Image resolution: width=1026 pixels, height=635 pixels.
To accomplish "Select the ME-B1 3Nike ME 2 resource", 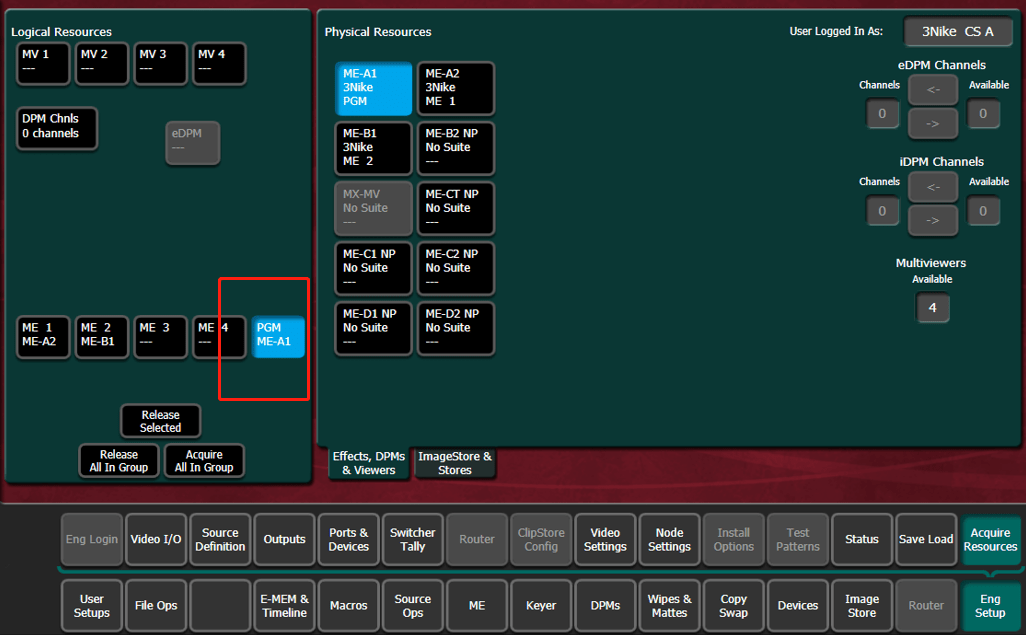I will 373,148.
